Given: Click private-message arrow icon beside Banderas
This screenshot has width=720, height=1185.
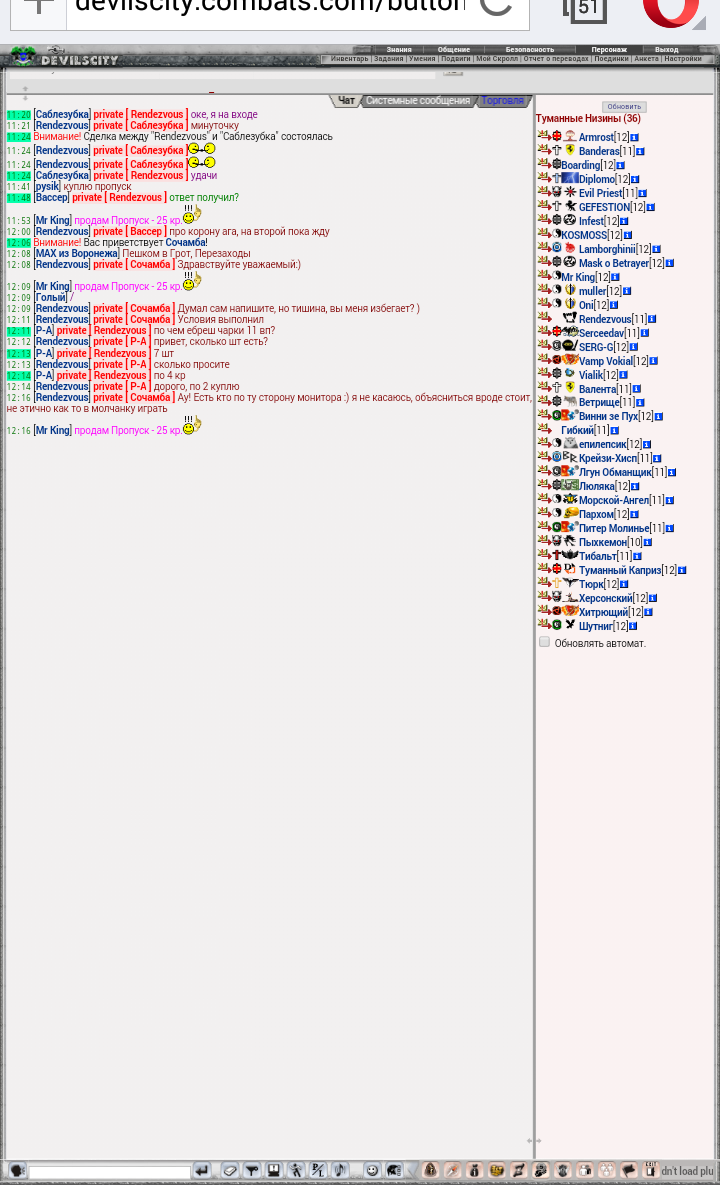Looking at the screenshot, I should point(543,150).
